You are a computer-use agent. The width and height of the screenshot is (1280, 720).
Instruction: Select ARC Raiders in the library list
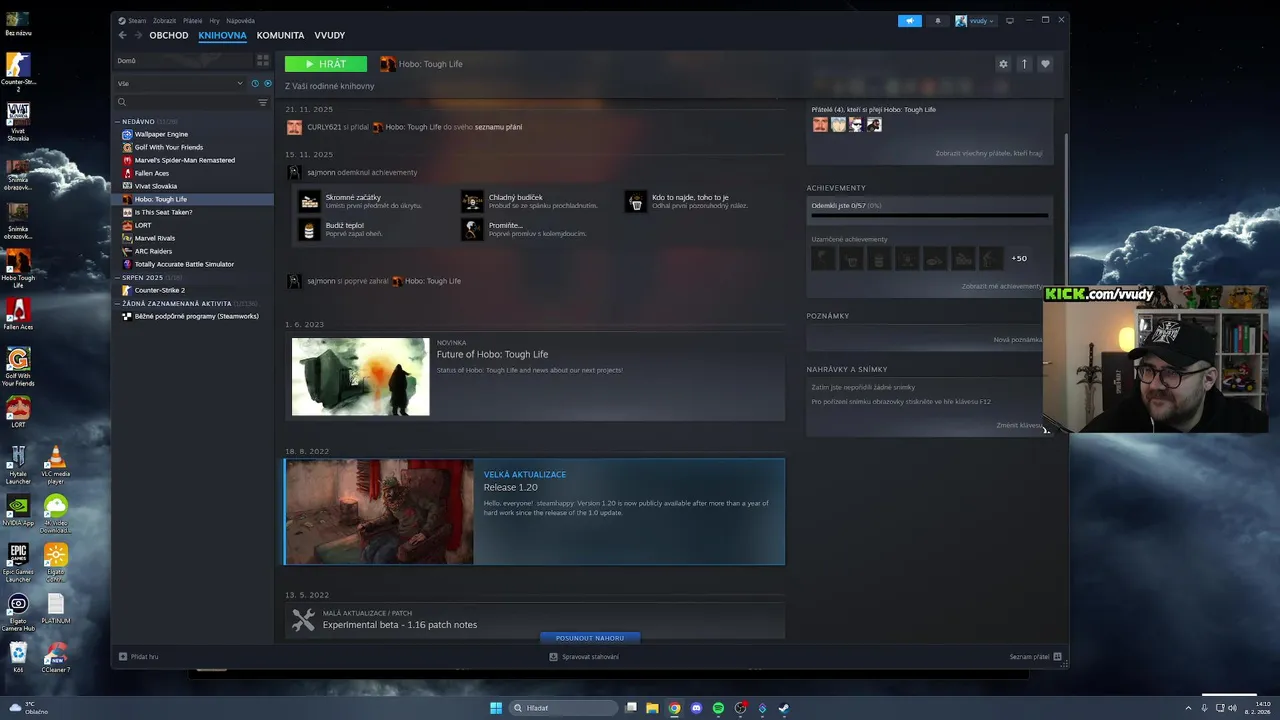tap(153, 251)
